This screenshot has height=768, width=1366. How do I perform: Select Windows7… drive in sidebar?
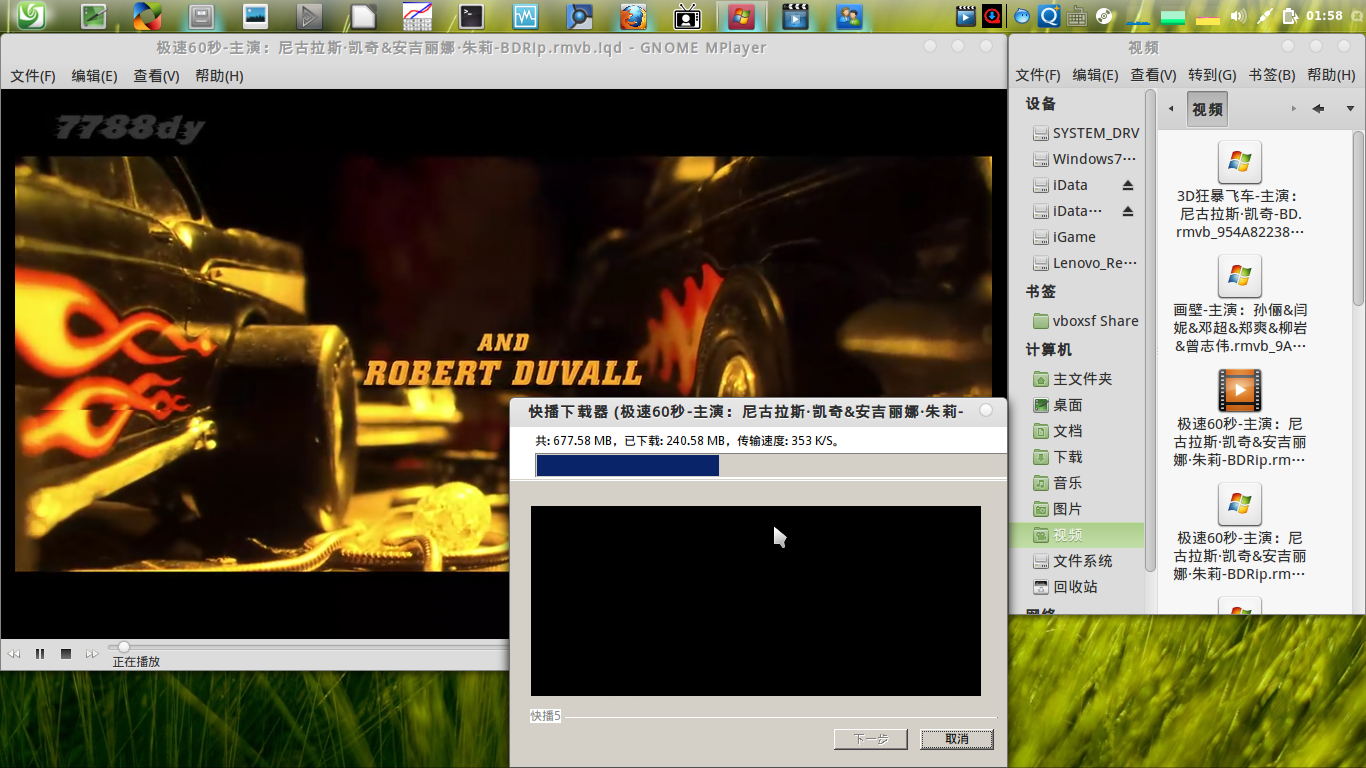click(1085, 159)
